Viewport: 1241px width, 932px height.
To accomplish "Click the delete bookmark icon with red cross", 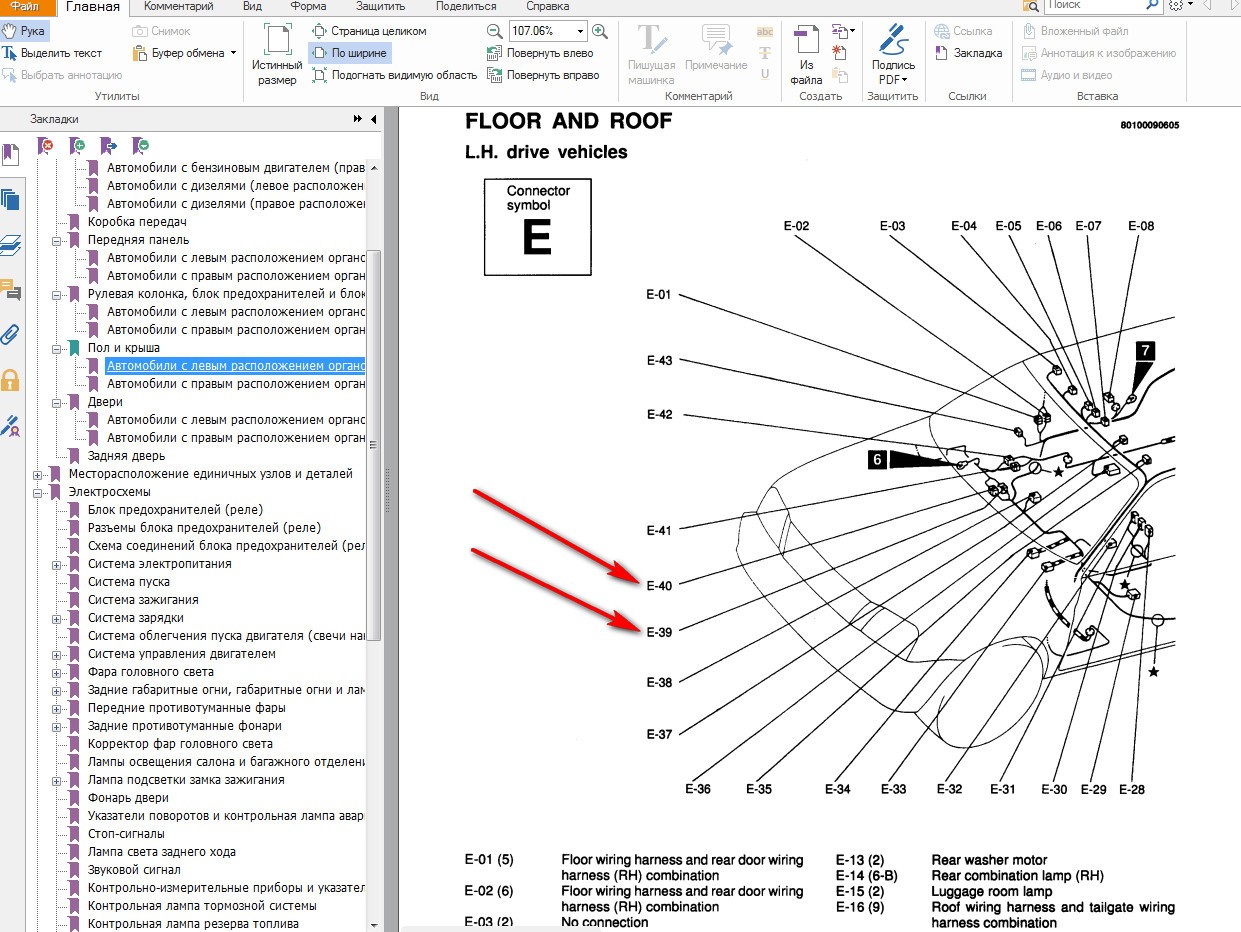I will [45, 146].
